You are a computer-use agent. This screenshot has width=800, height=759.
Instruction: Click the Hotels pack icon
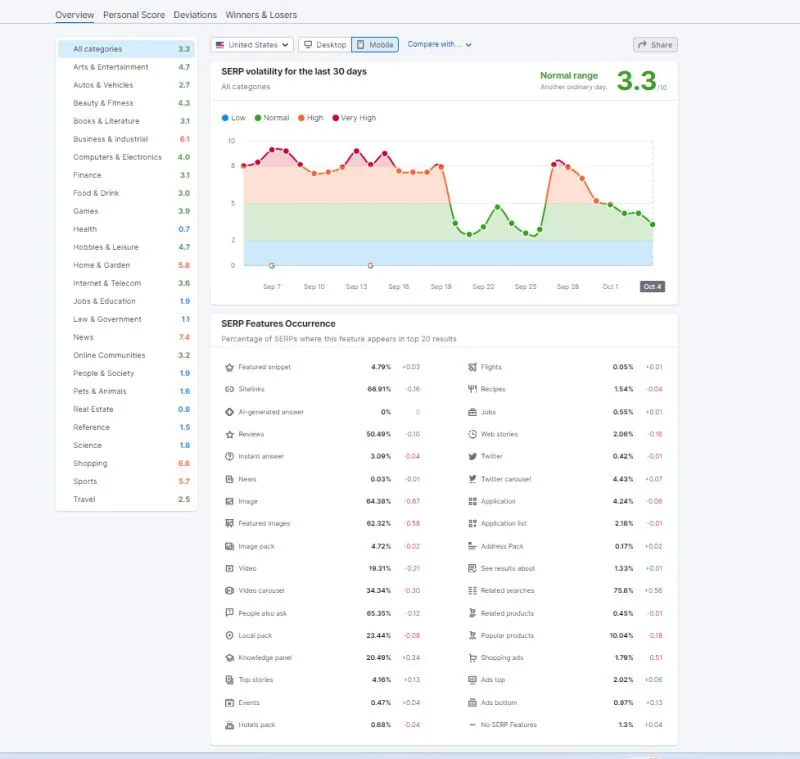click(x=229, y=725)
